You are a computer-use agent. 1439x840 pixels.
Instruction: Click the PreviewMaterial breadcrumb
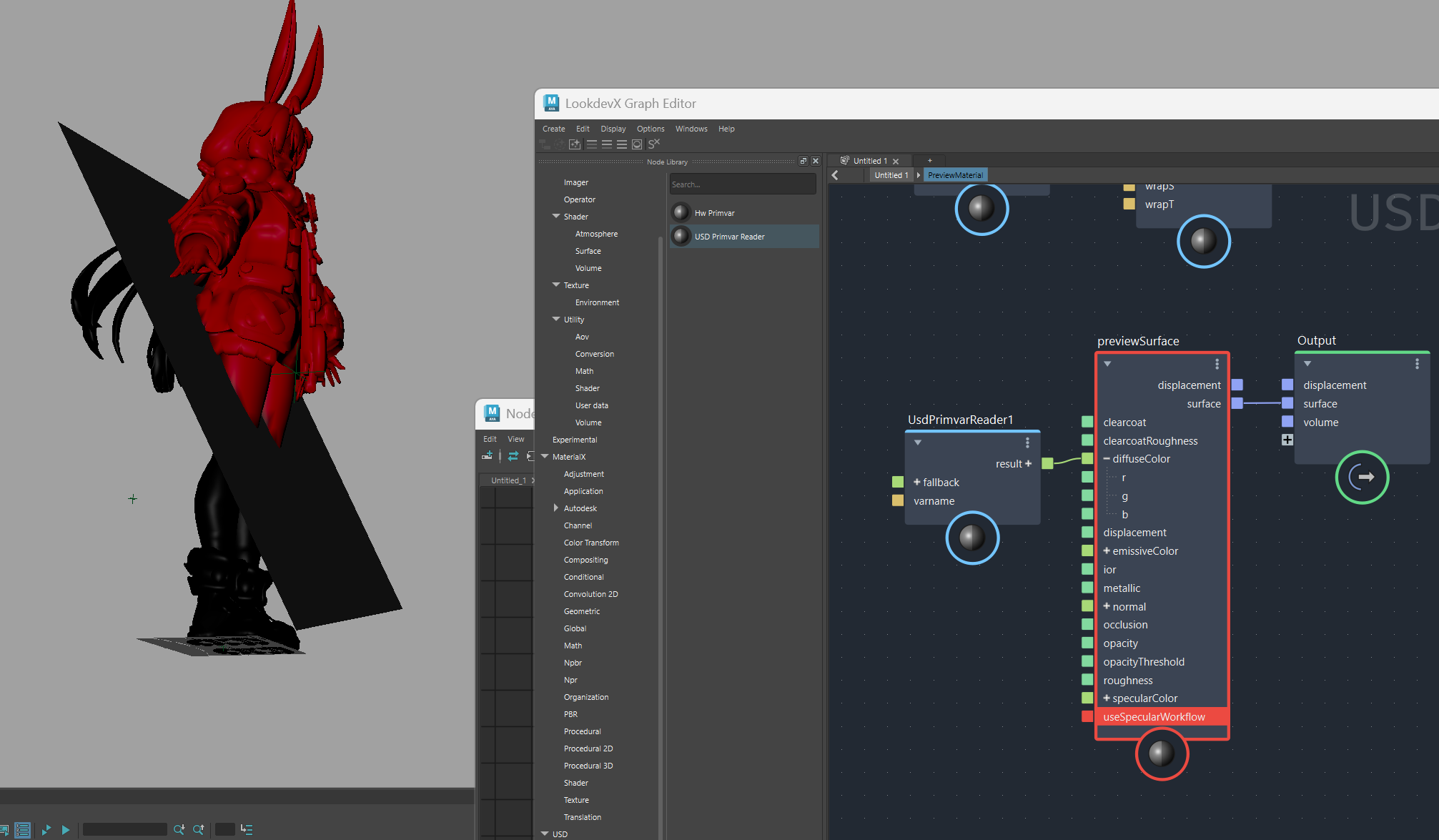[955, 175]
